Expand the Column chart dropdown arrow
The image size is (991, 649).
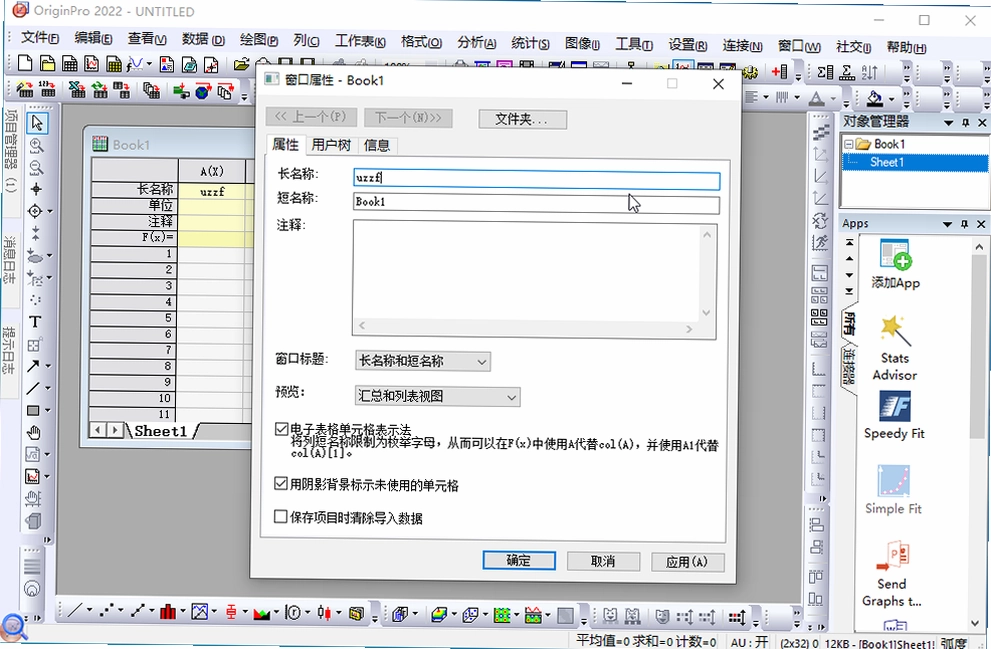tap(183, 611)
